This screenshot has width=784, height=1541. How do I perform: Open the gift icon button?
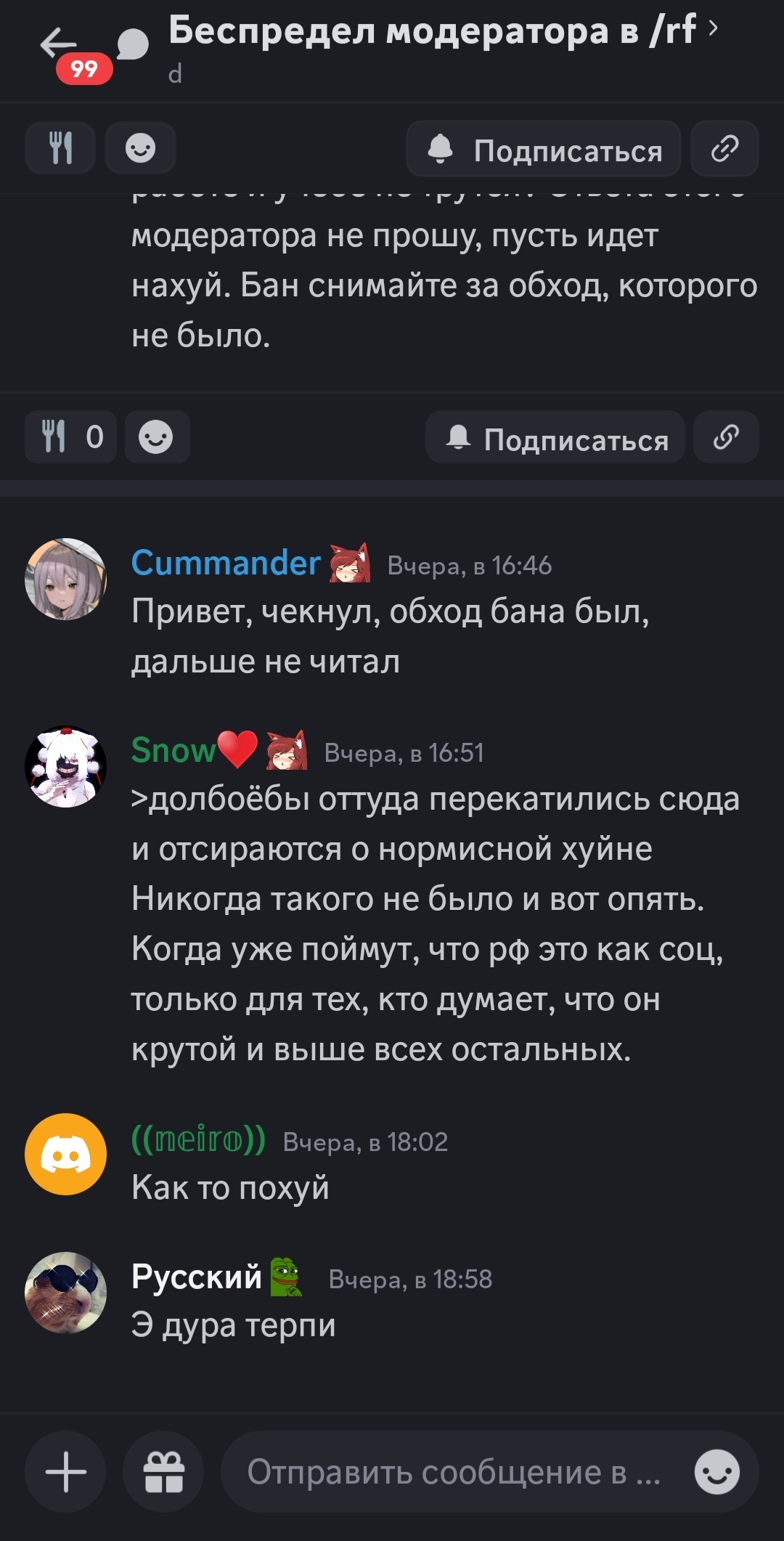click(x=163, y=1471)
